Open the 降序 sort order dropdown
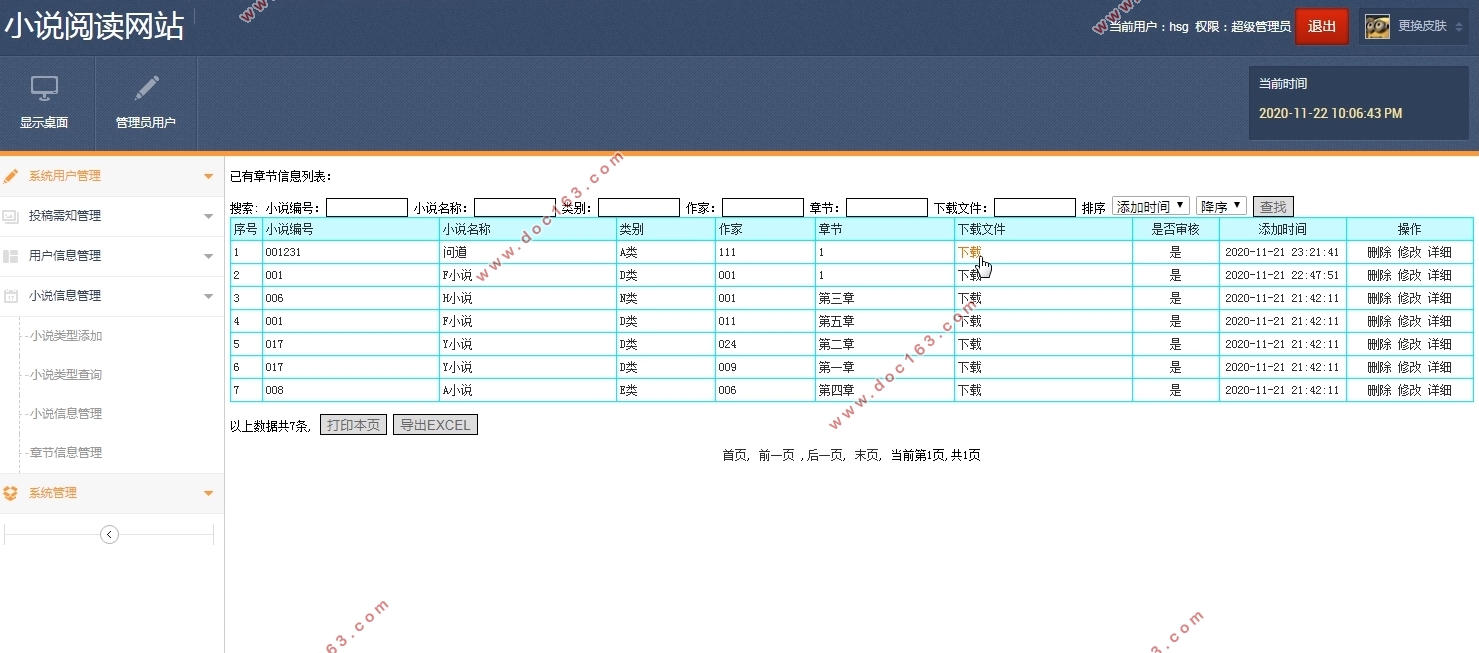The width and height of the screenshot is (1479, 653). pos(1221,206)
